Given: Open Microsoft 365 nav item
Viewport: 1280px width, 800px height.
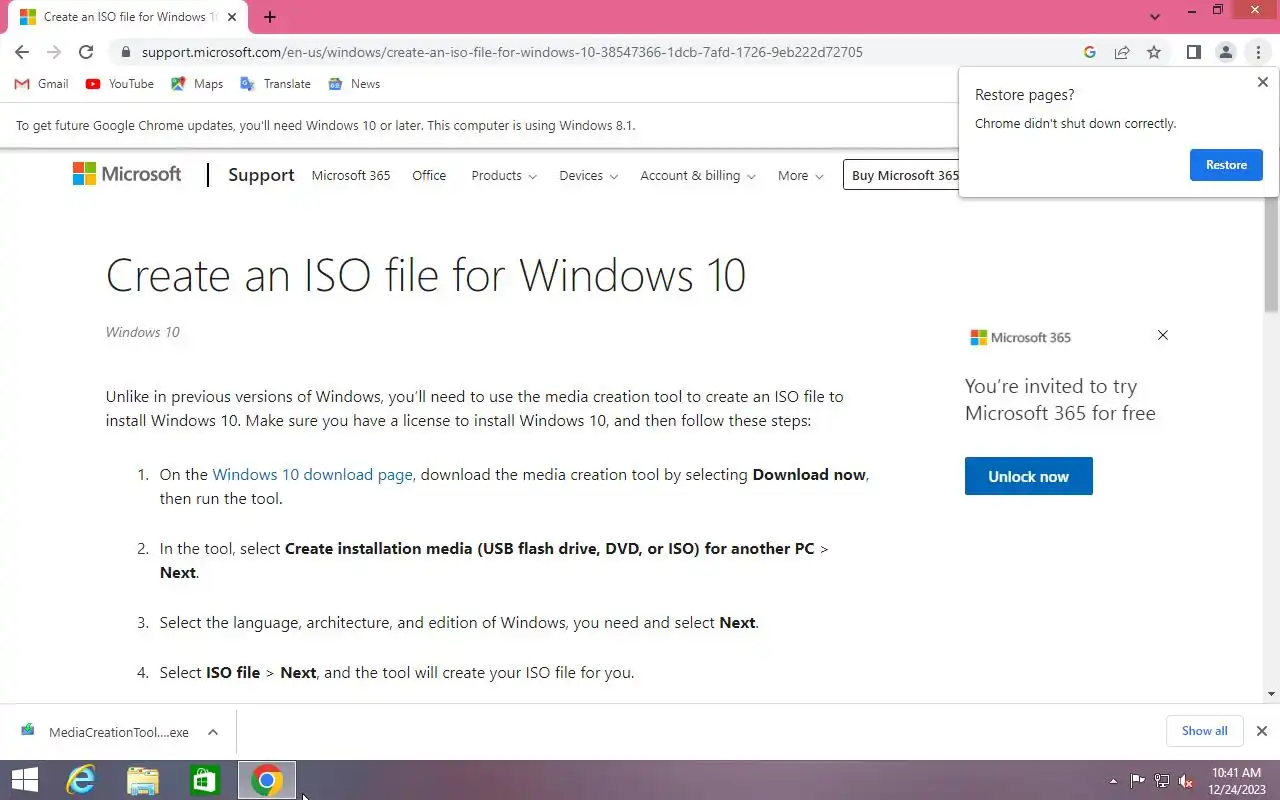Looking at the screenshot, I should tap(351, 175).
